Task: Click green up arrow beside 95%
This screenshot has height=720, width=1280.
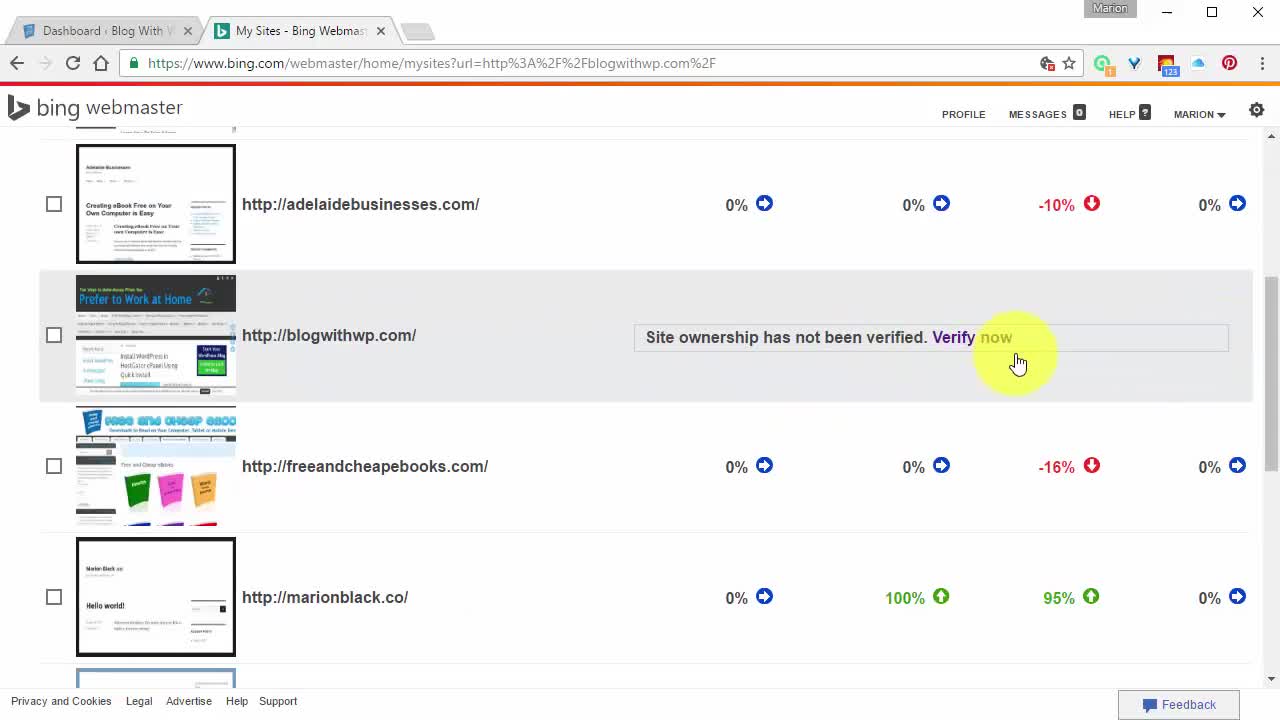Action: point(1091,597)
